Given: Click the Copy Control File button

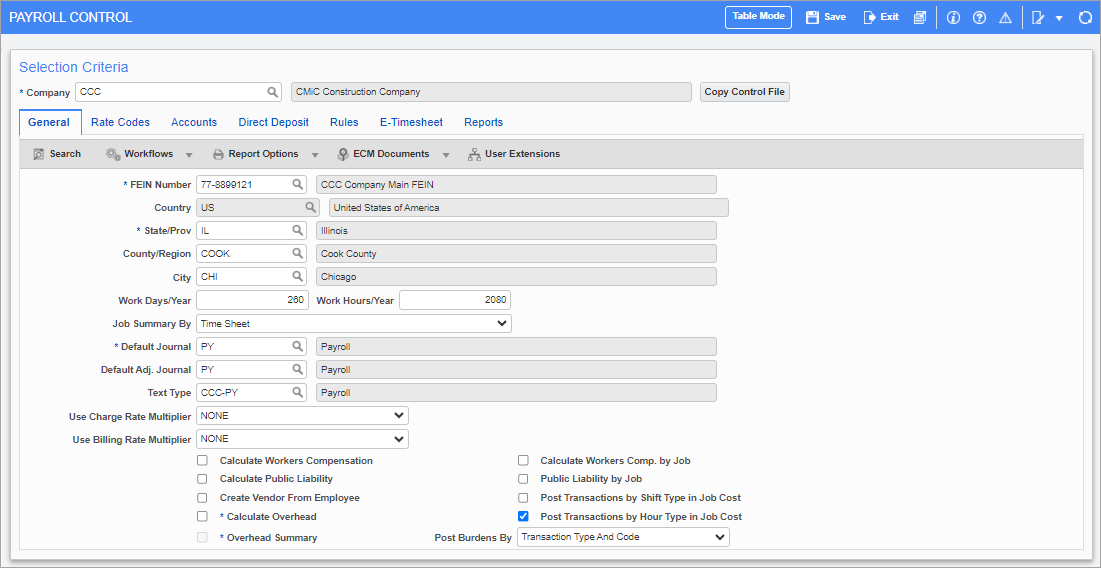Looking at the screenshot, I should click(744, 92).
